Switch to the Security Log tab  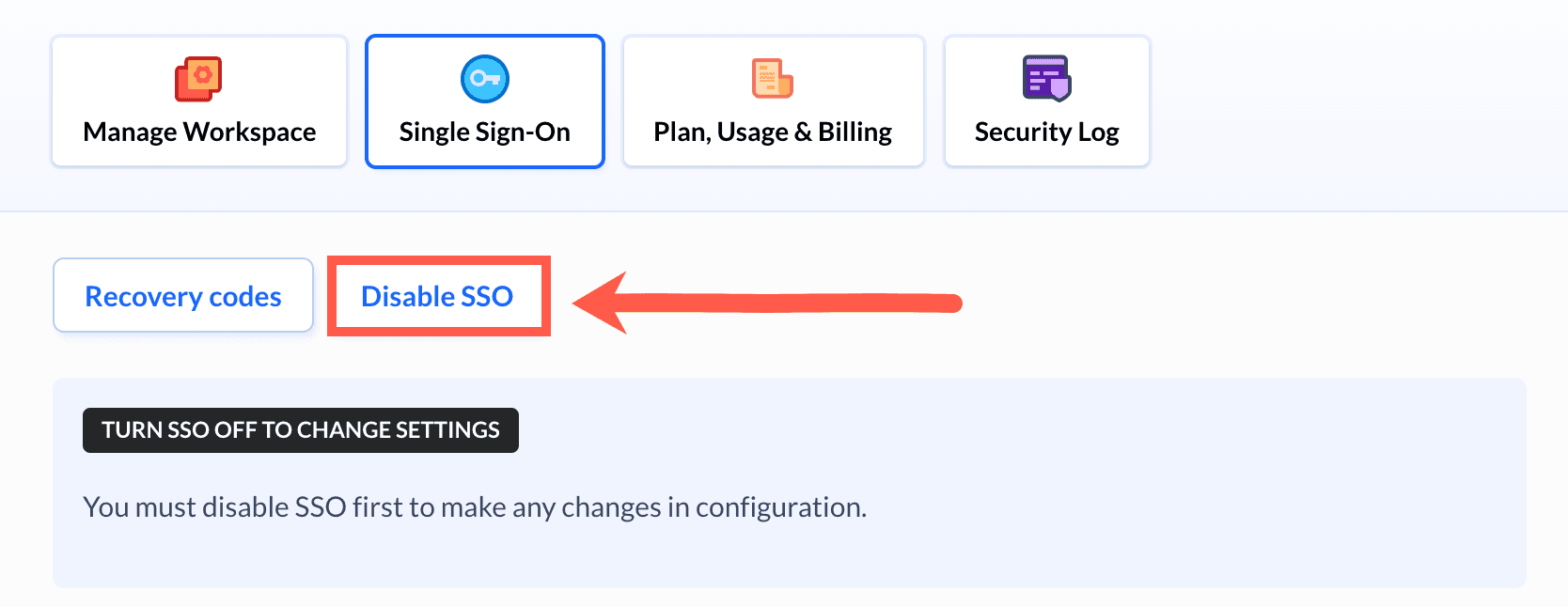(x=1046, y=101)
